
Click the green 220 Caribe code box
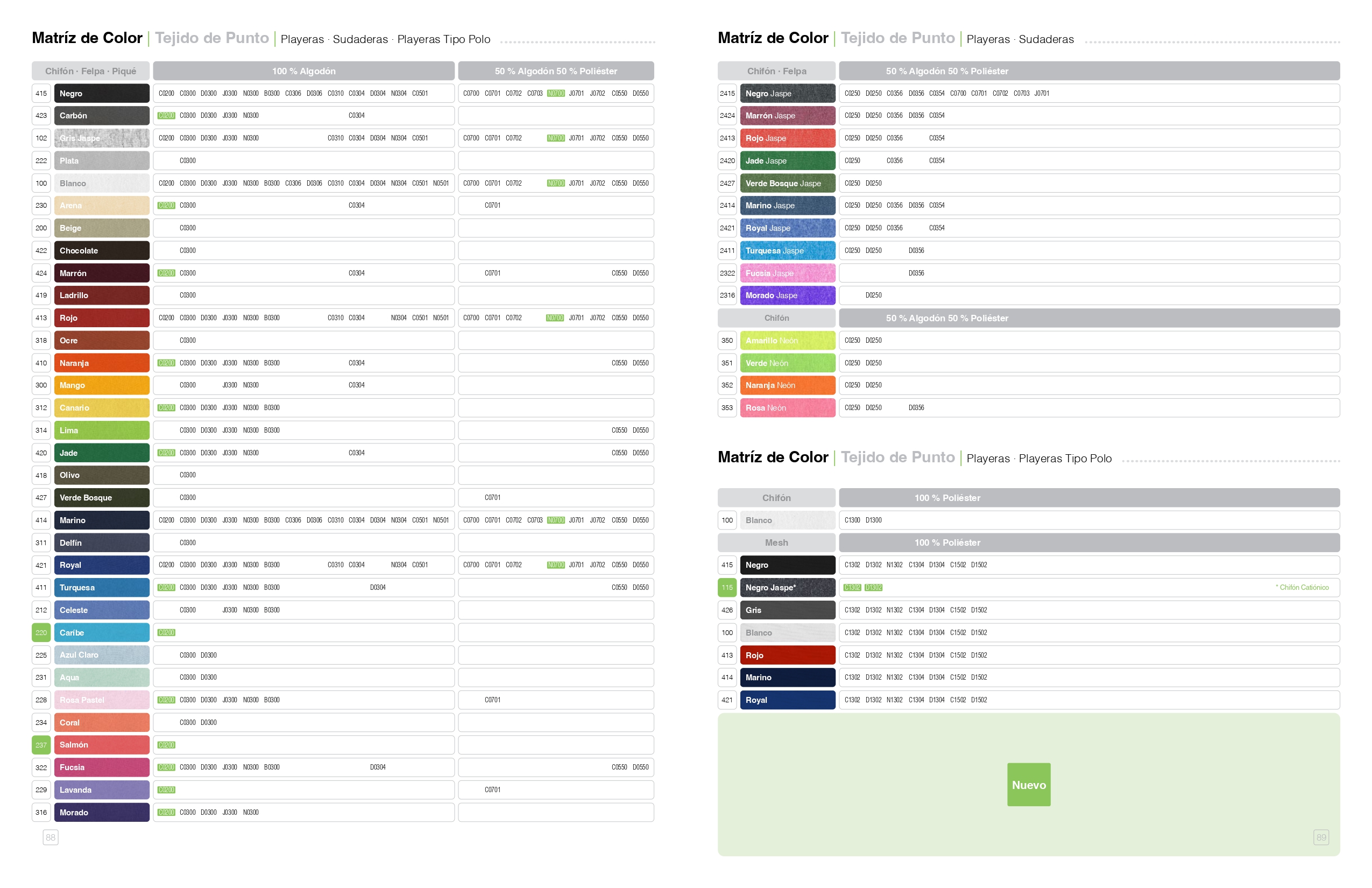click(x=41, y=632)
